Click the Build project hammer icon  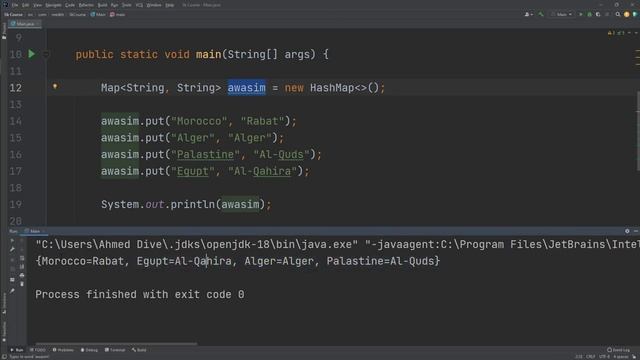(x=541, y=14)
